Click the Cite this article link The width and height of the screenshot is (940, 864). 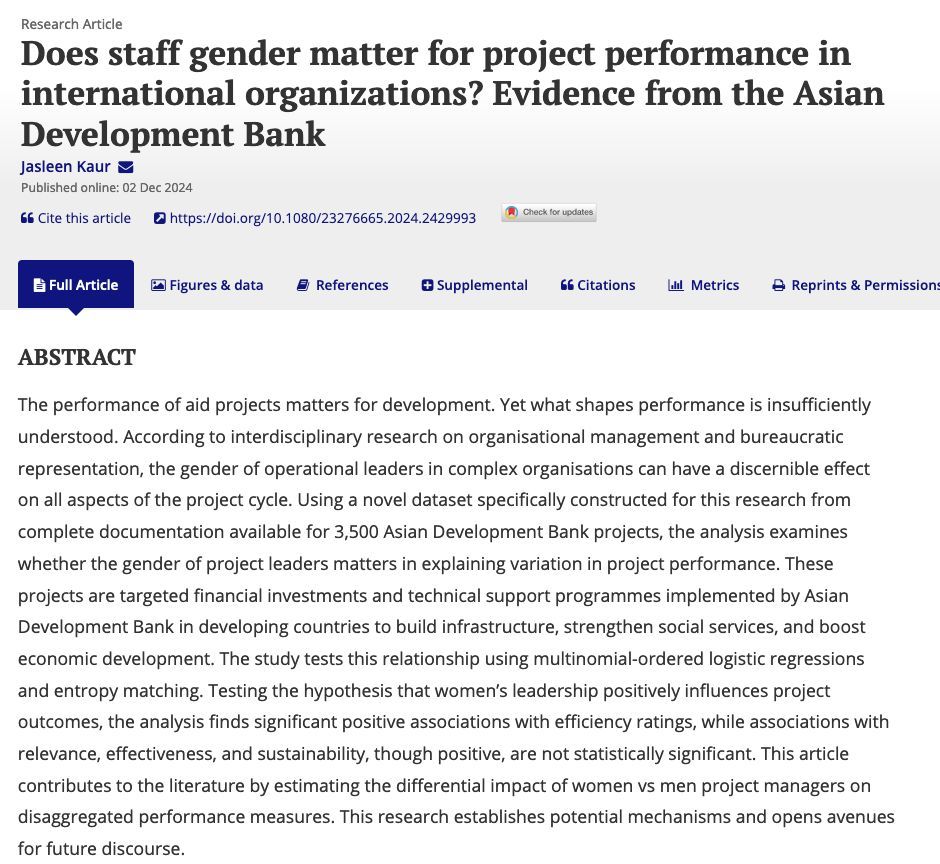76,218
